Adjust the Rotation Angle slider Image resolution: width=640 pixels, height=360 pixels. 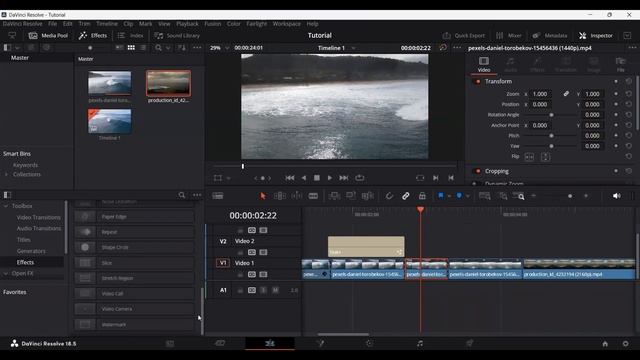551,115
